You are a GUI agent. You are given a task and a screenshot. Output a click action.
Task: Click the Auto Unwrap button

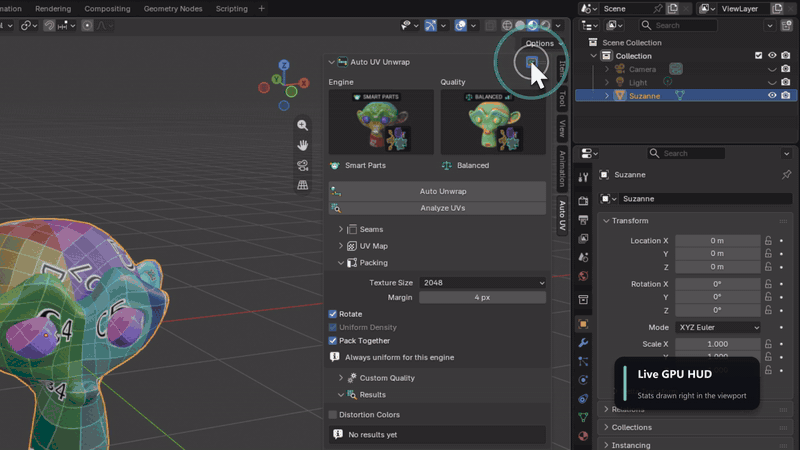pyautogui.click(x=437, y=191)
